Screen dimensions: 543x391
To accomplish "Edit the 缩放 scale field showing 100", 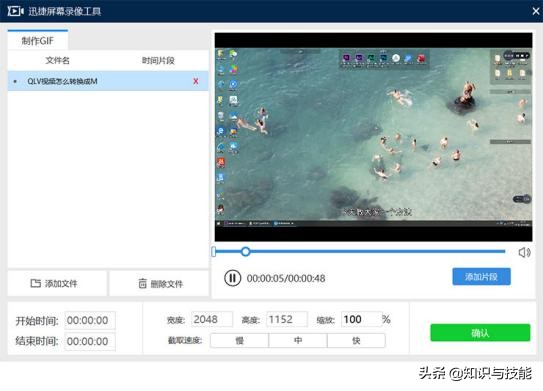I will coord(362,319).
